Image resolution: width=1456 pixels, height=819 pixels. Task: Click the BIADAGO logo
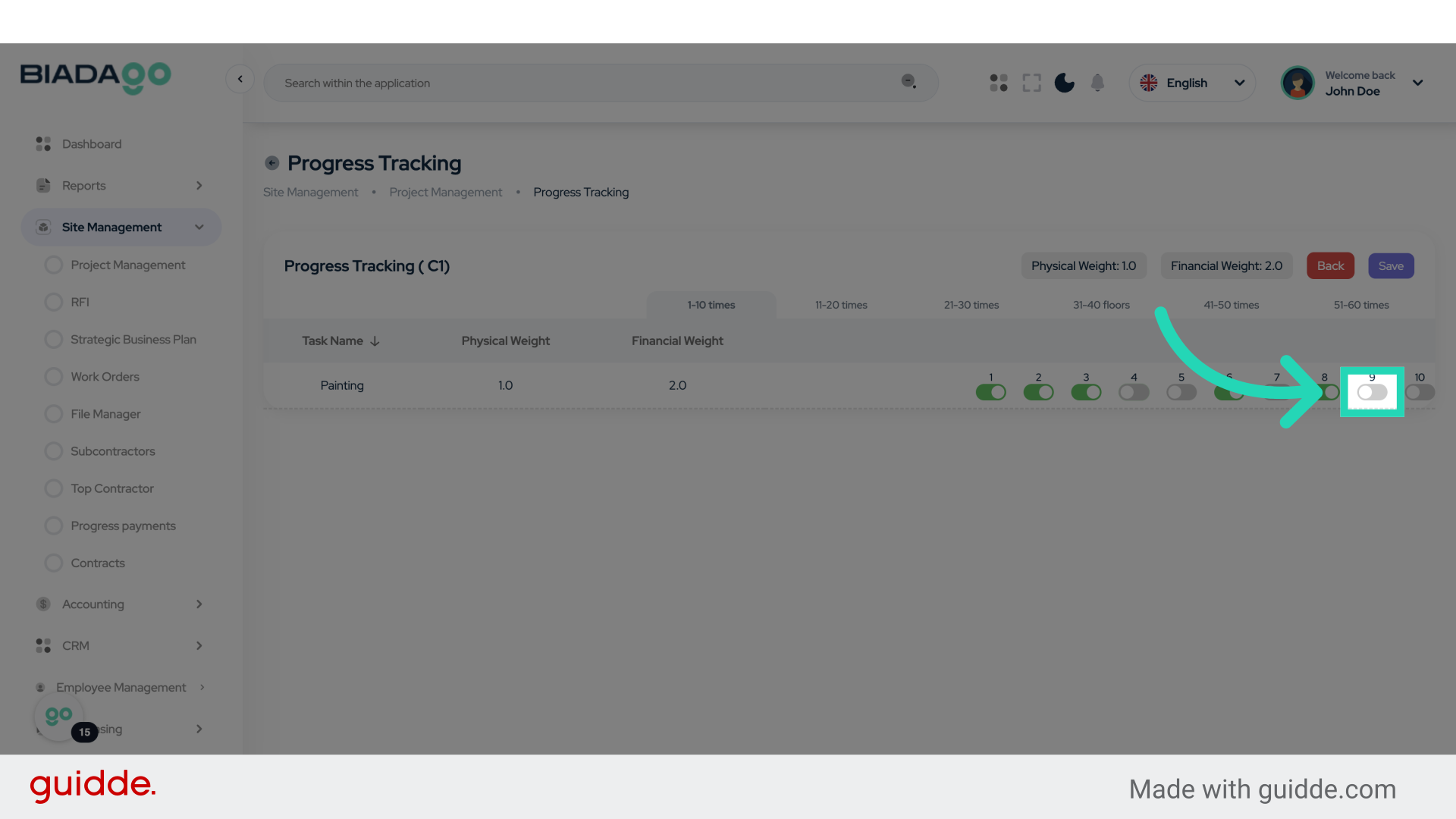coord(96,77)
